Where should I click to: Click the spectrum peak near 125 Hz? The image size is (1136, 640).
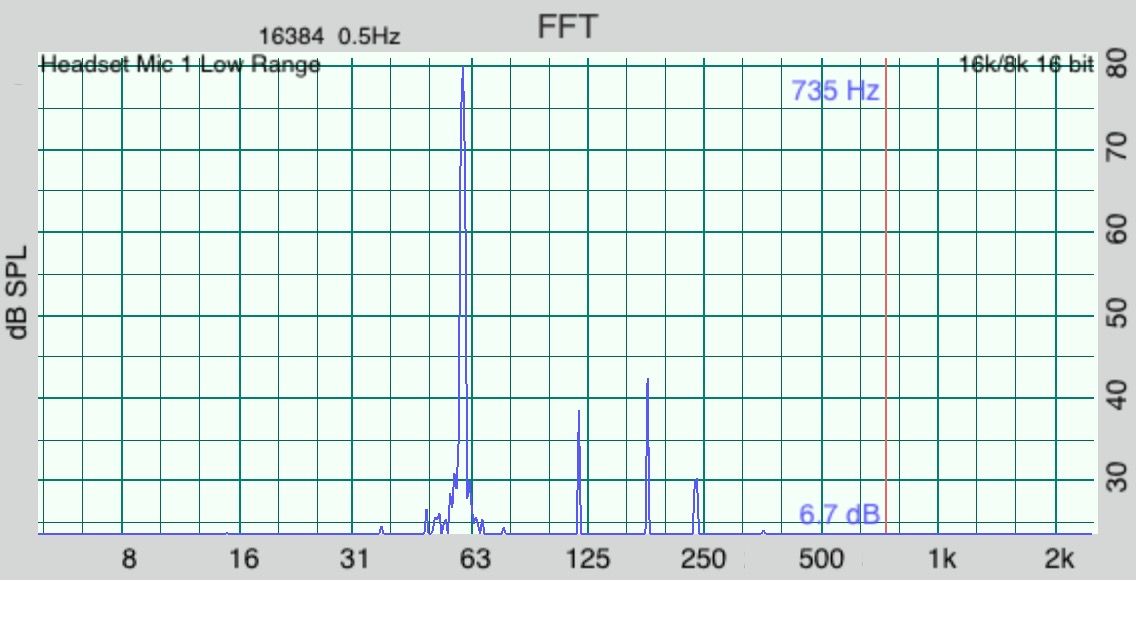tap(579, 471)
